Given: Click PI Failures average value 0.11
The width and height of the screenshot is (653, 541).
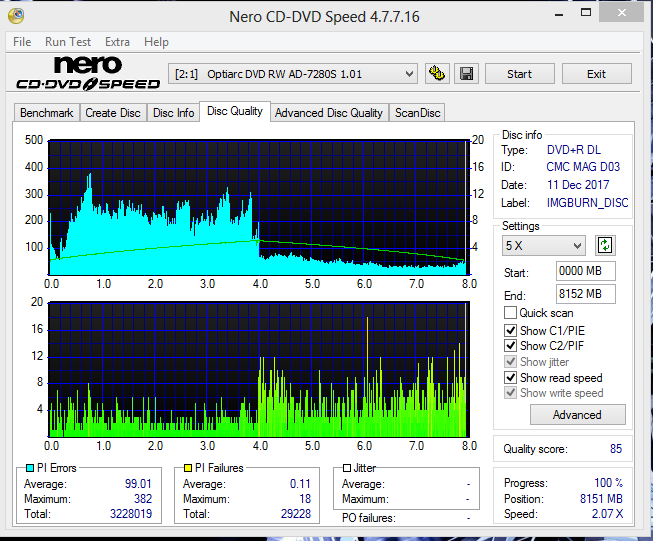Looking at the screenshot, I should [x=300, y=484].
